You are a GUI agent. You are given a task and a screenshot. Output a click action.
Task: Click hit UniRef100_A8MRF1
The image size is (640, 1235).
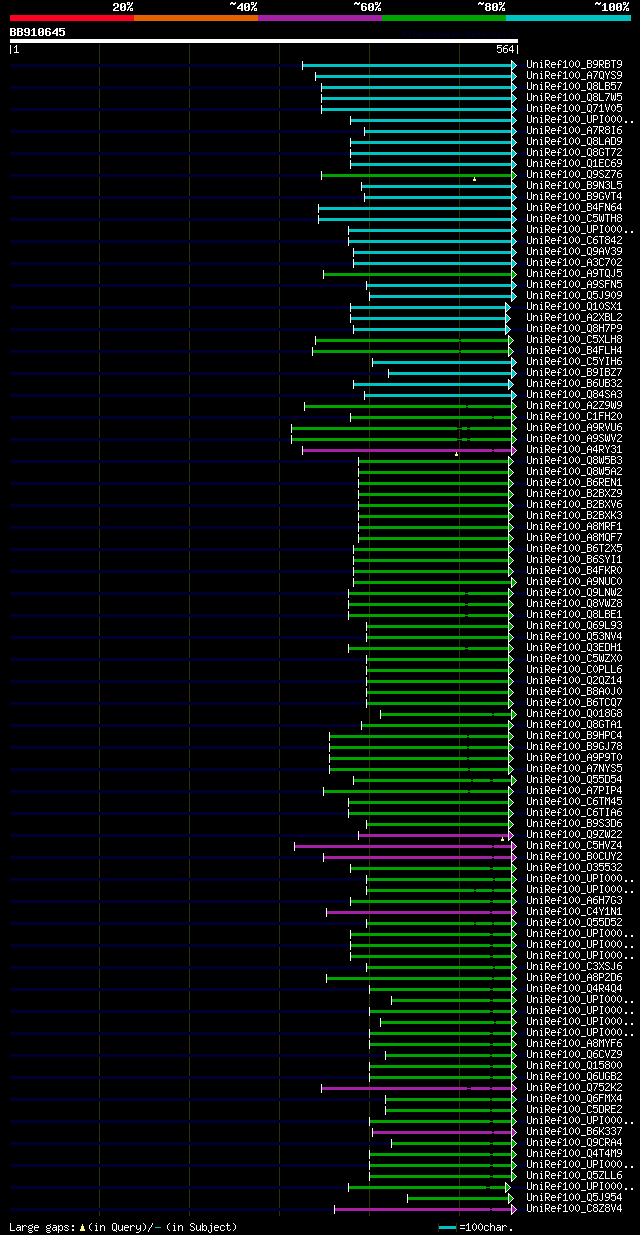click(x=574, y=527)
